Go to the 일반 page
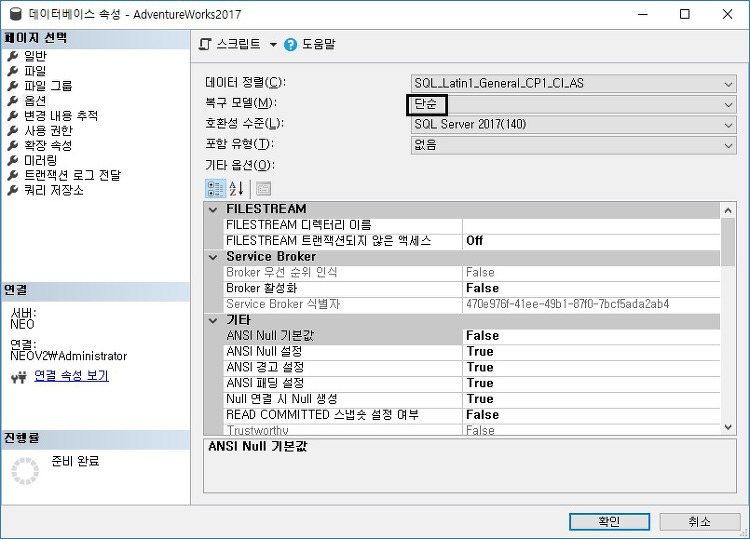 [x=35, y=56]
